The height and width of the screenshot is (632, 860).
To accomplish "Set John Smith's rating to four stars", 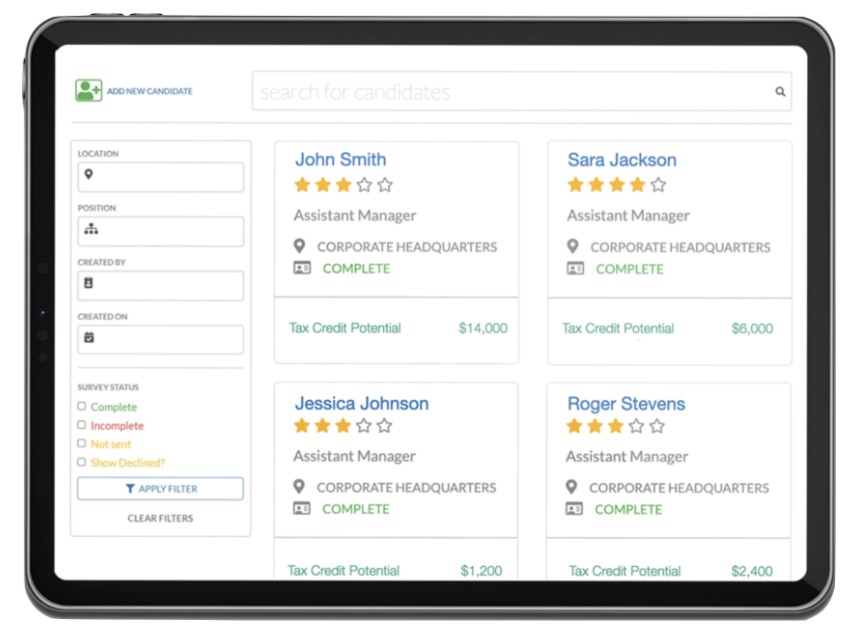I will (364, 185).
